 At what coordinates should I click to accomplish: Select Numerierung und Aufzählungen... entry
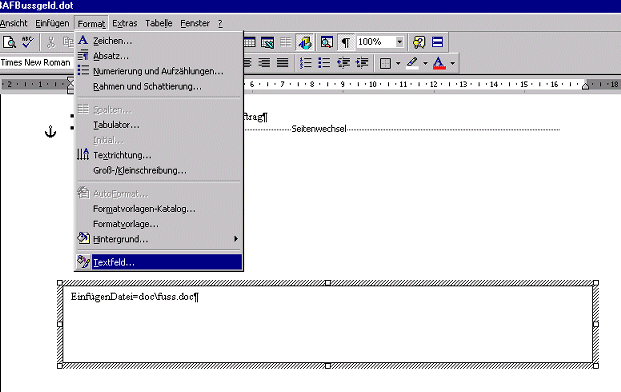(x=159, y=71)
